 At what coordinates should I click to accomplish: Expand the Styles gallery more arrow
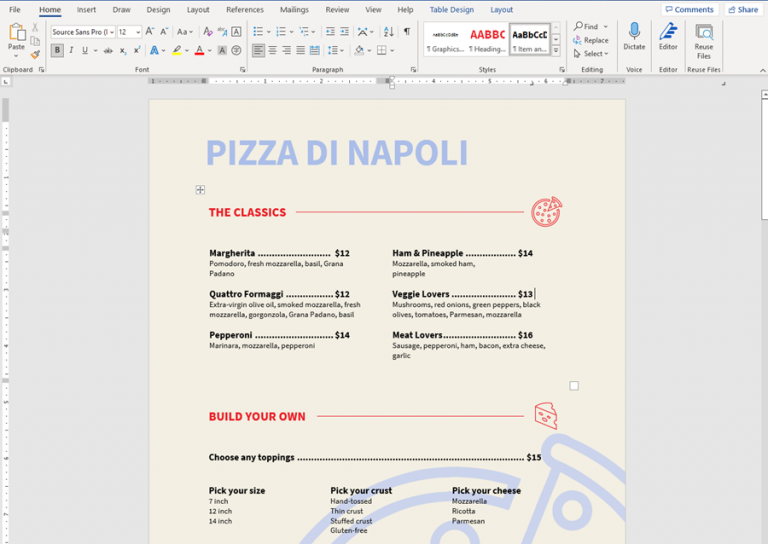click(560, 55)
